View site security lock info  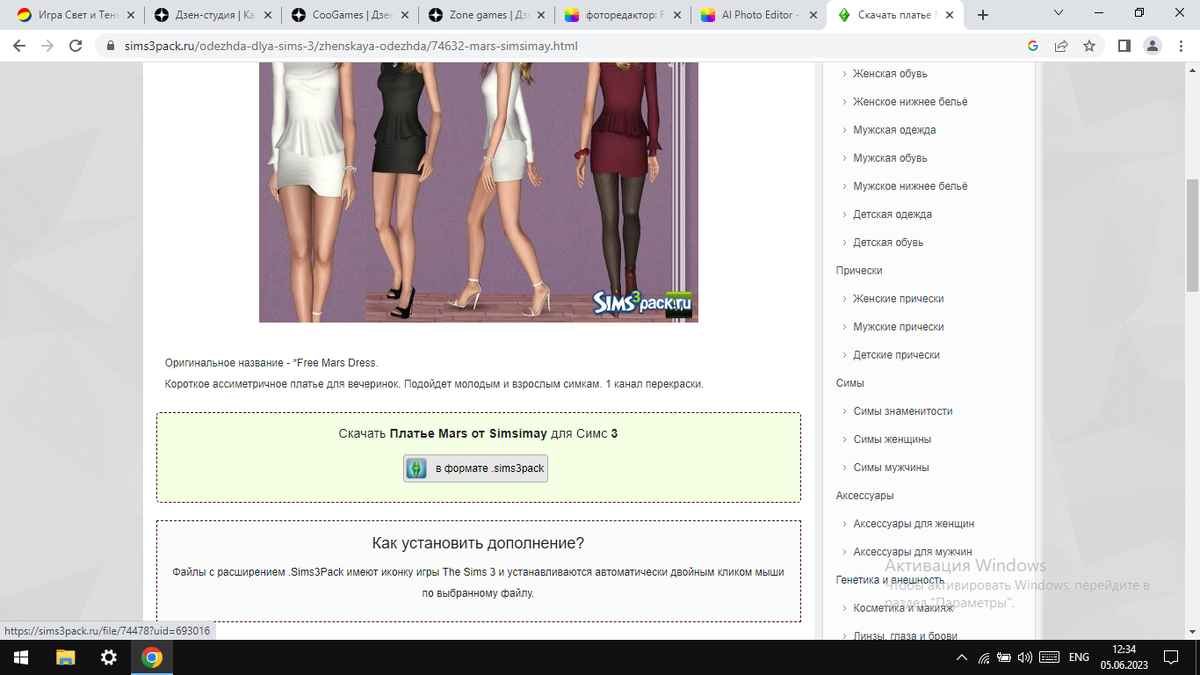[x=110, y=46]
